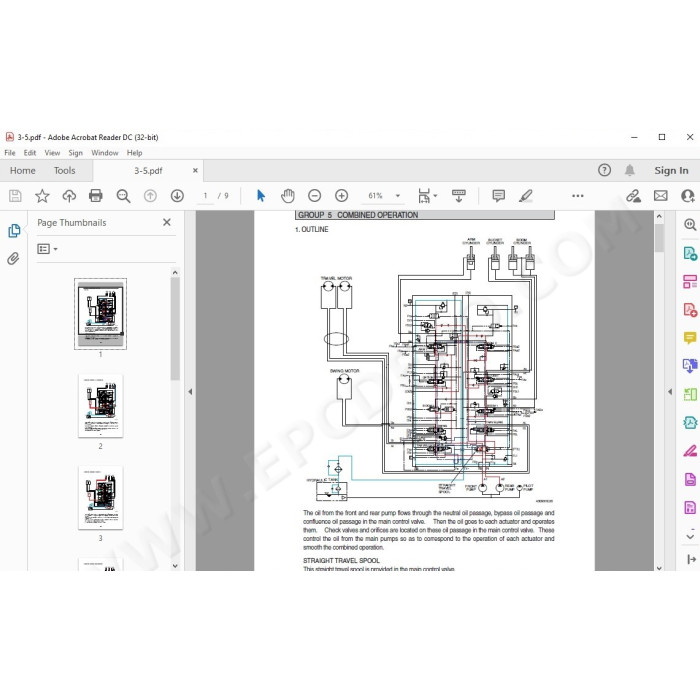Click the scrolling mode icon
700x700 pixels.
(x=458, y=196)
